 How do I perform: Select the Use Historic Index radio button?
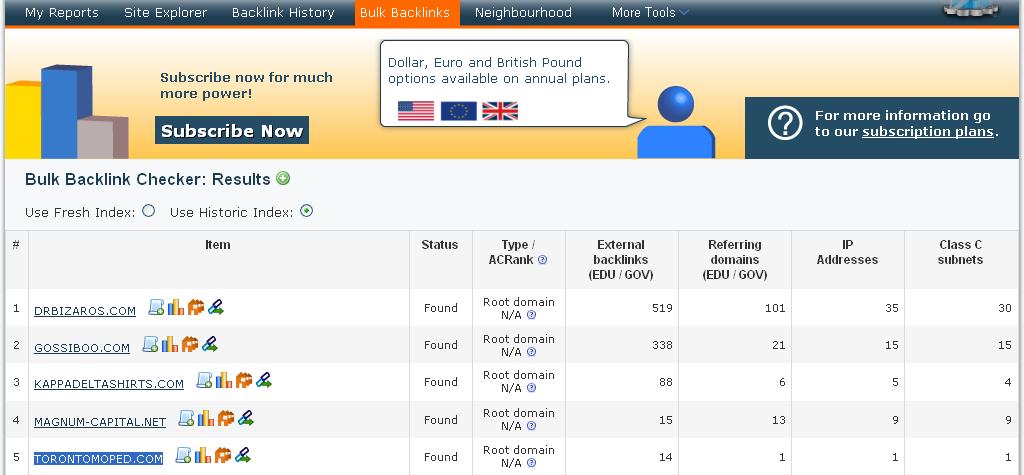pyautogui.click(x=306, y=210)
